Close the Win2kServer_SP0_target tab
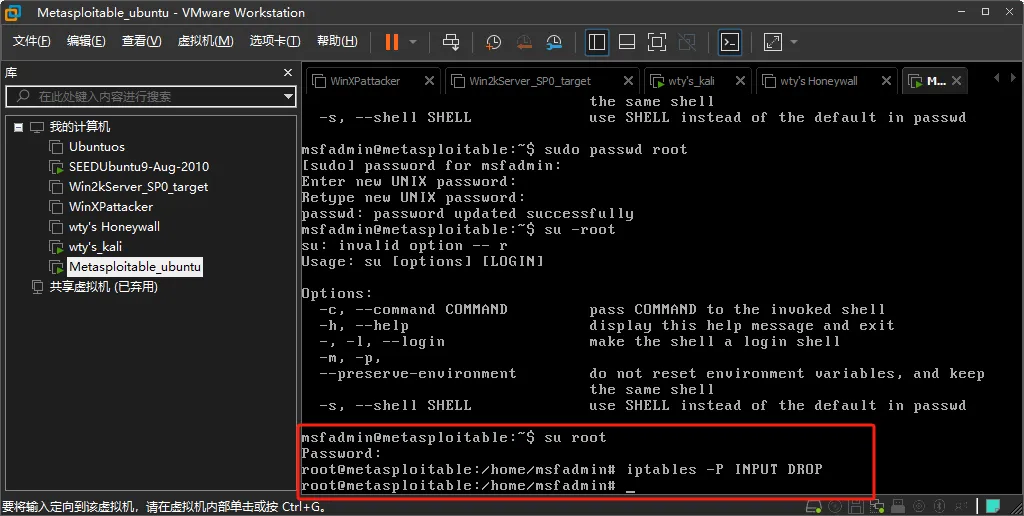This screenshot has width=1024, height=516. [x=628, y=80]
